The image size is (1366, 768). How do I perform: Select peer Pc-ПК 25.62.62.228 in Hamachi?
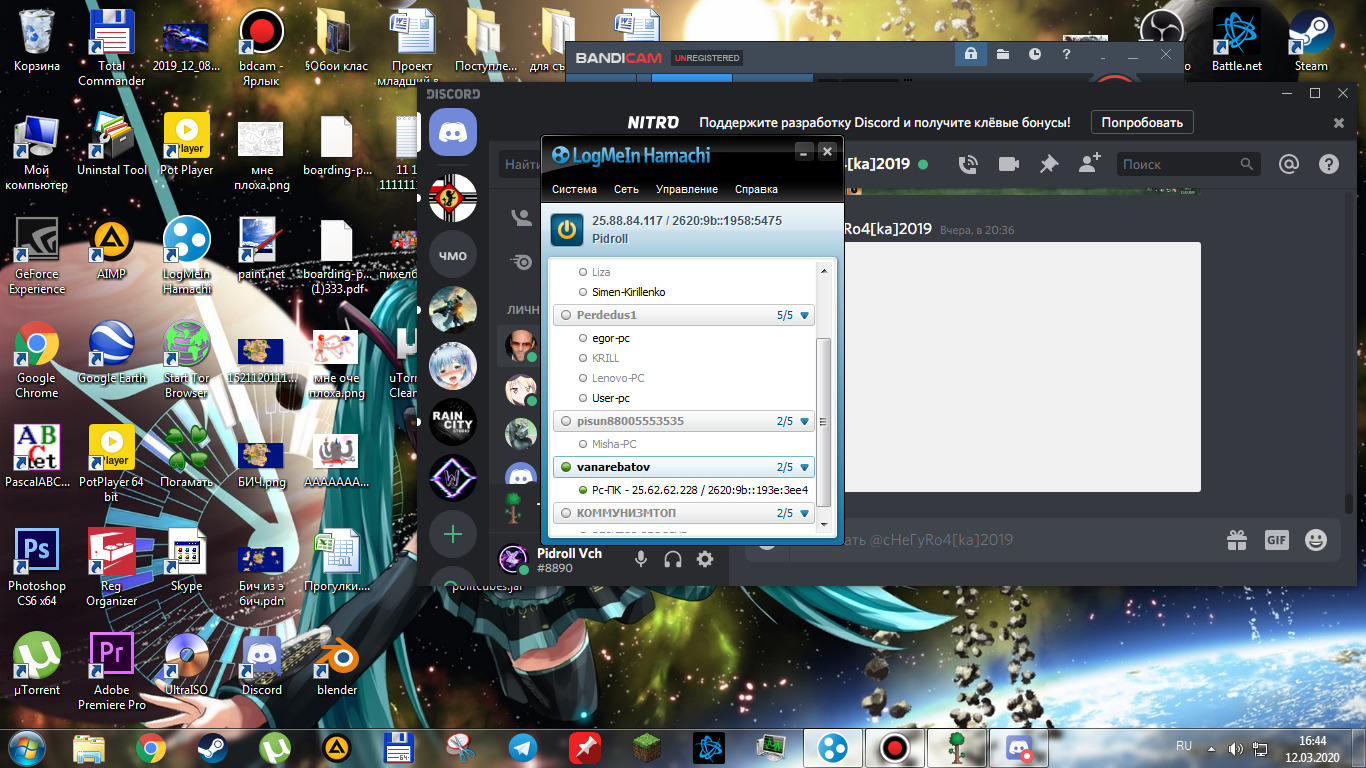[x=693, y=490]
